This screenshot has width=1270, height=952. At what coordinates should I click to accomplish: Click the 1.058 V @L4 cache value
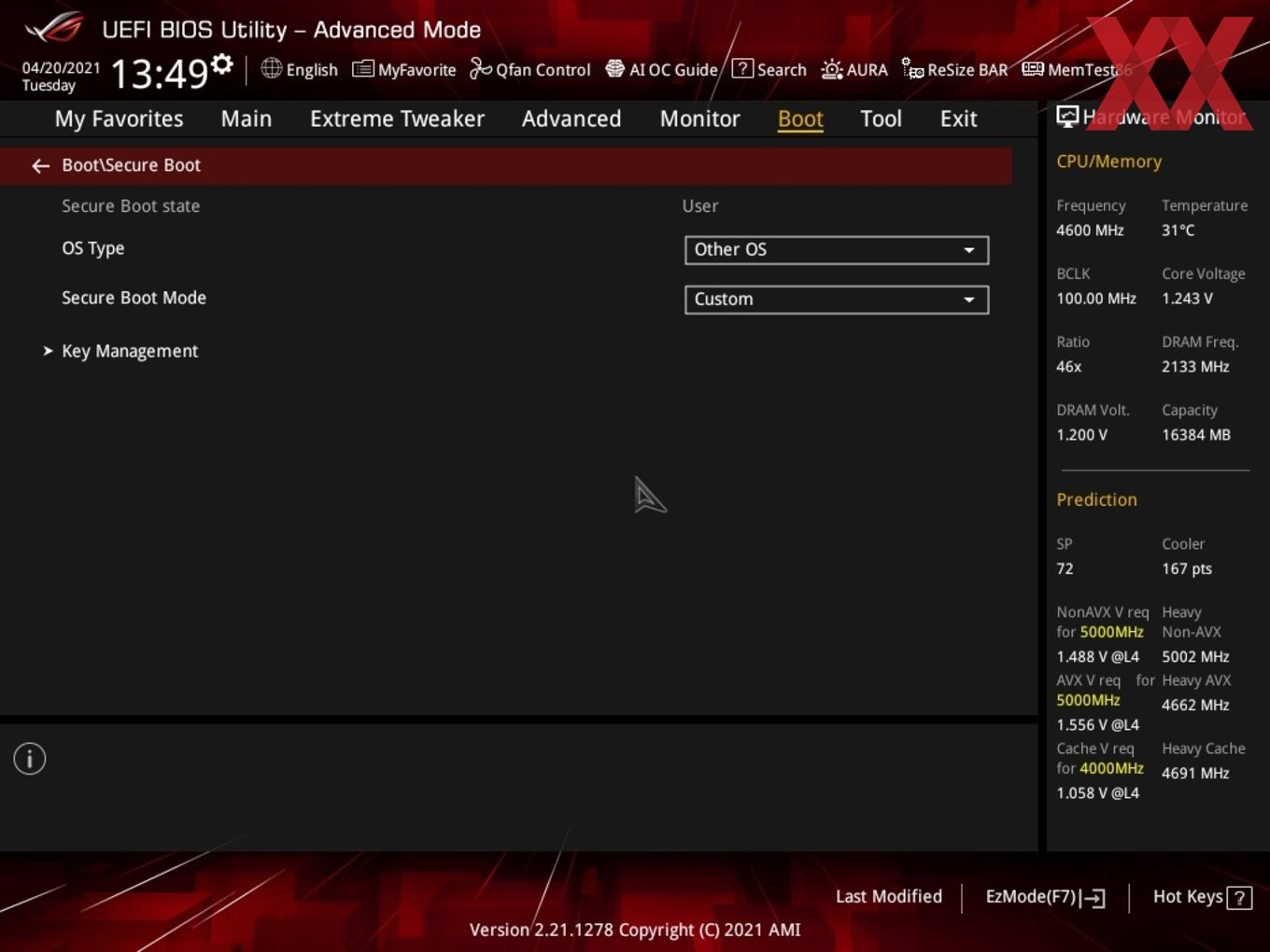1098,793
